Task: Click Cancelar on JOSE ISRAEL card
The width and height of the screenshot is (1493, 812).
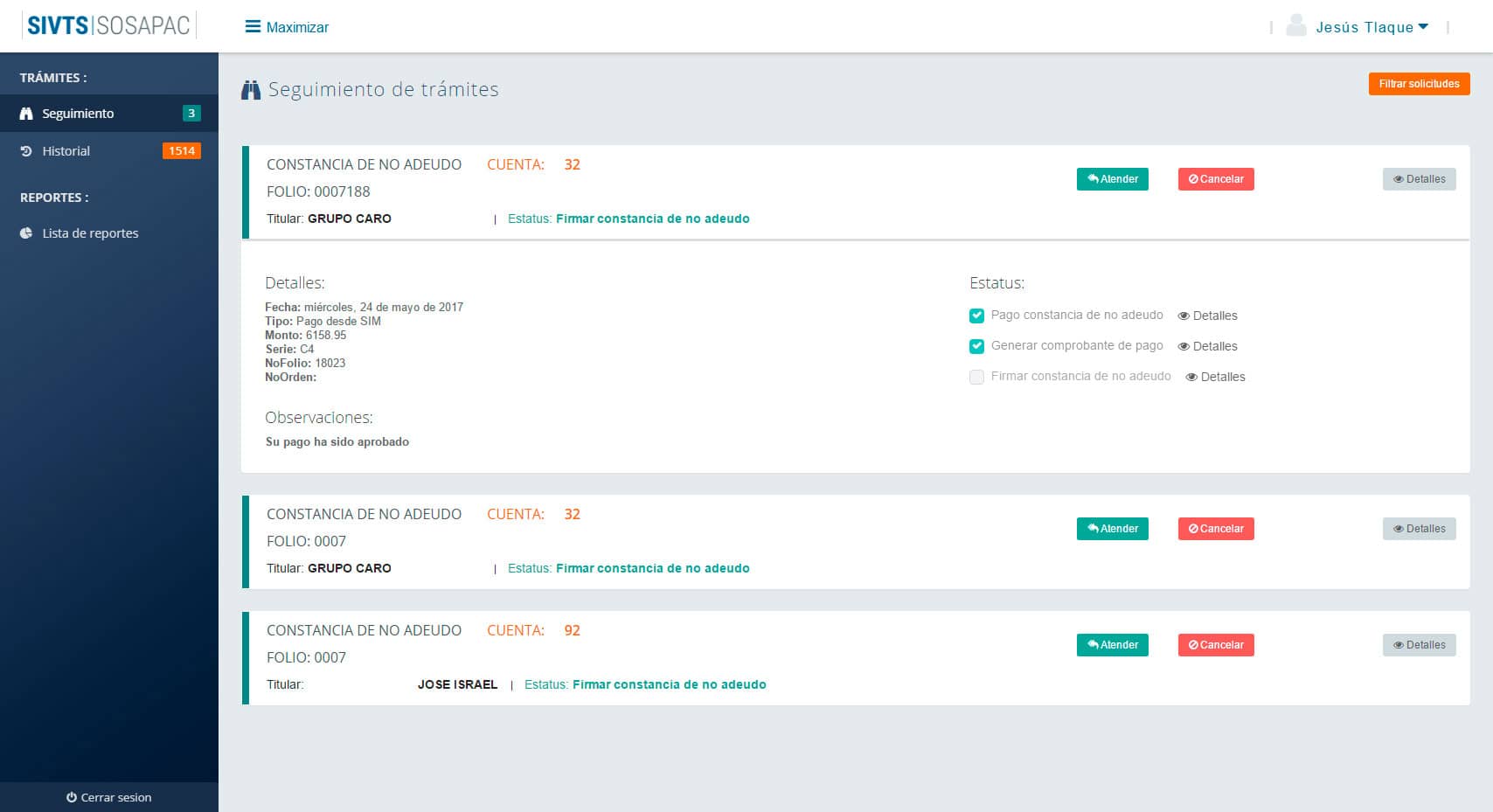Action: [1216, 645]
